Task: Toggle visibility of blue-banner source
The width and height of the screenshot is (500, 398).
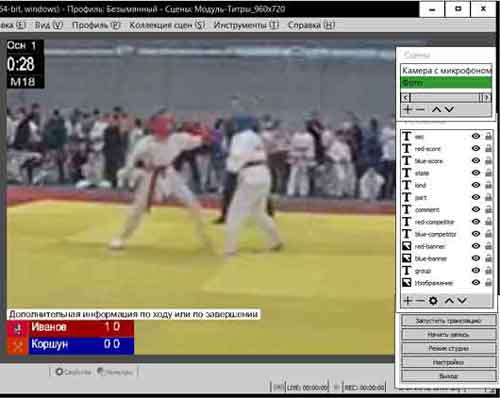Action: [x=476, y=258]
